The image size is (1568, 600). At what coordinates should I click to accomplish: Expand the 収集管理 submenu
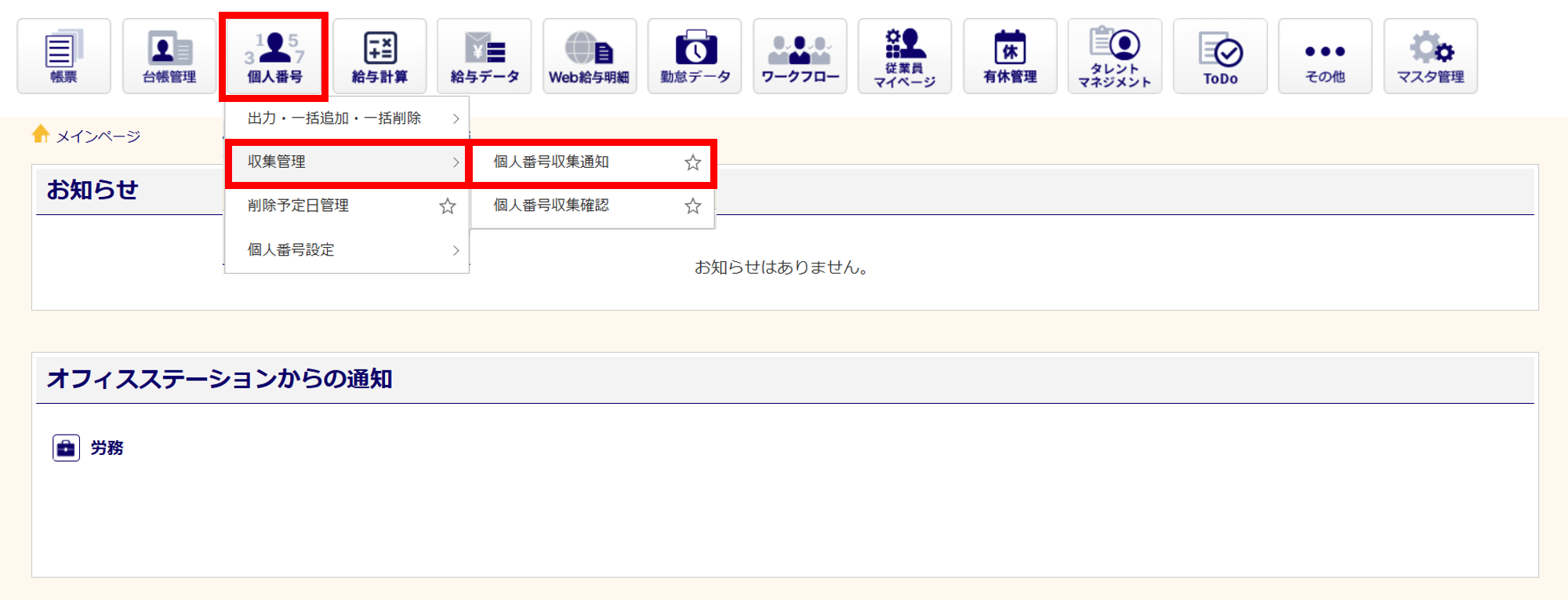pos(347,162)
